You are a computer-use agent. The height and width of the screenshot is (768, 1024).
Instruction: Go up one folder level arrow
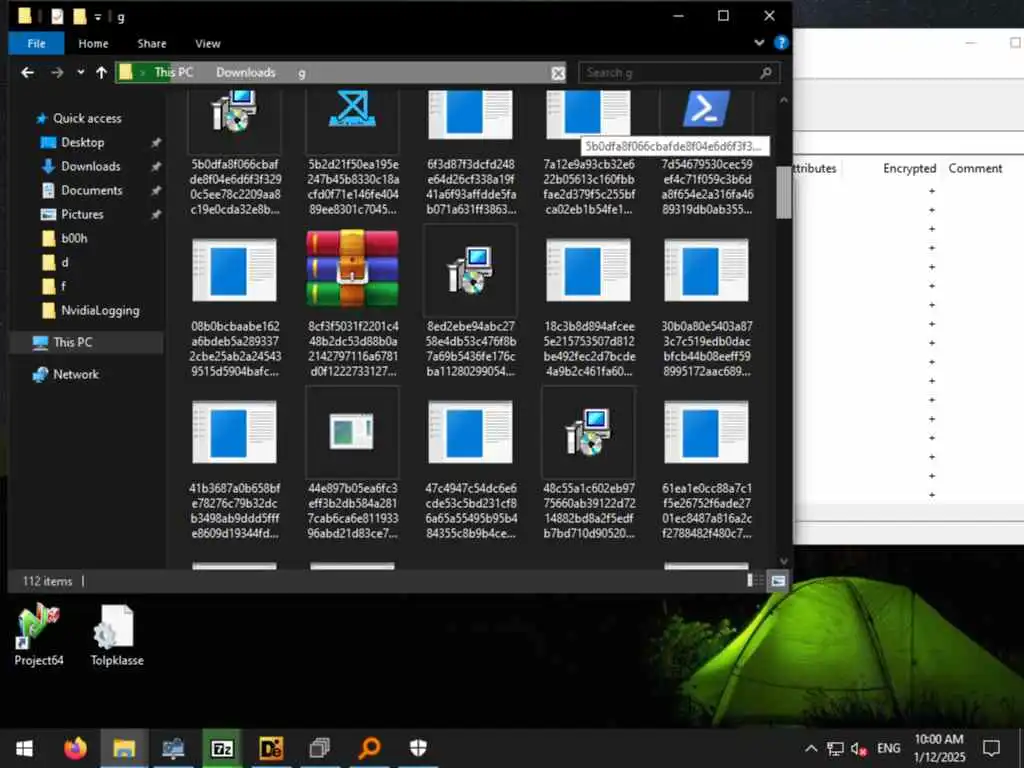[101, 72]
